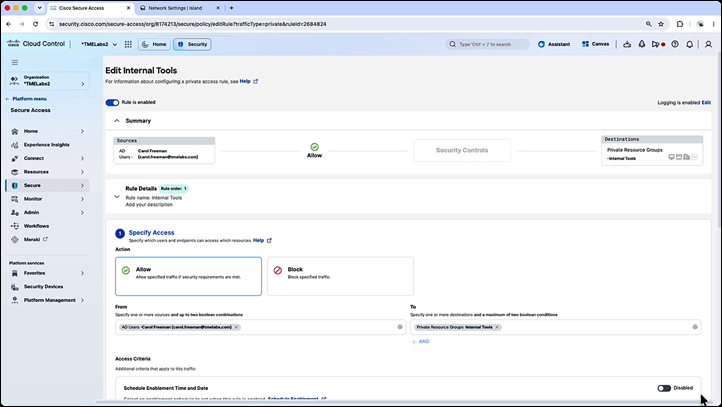The height and width of the screenshot is (407, 722).
Task: Click the Add your description text
Action: (149, 204)
